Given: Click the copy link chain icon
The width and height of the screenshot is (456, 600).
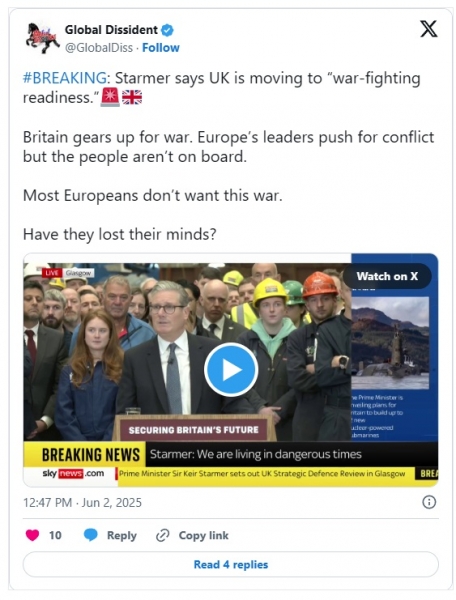Looking at the screenshot, I should point(163,535).
